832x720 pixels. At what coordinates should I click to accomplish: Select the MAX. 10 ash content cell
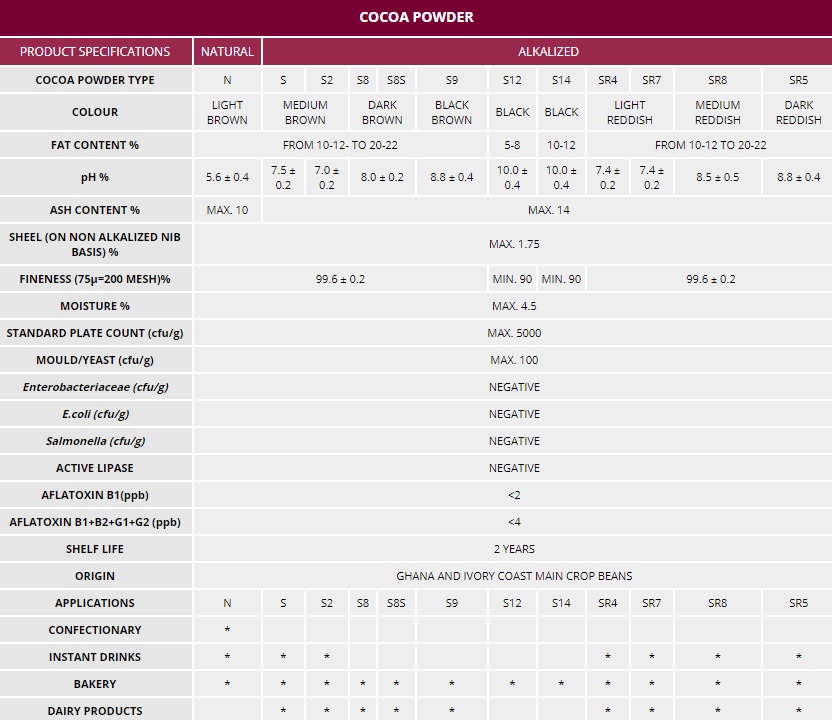pos(227,210)
